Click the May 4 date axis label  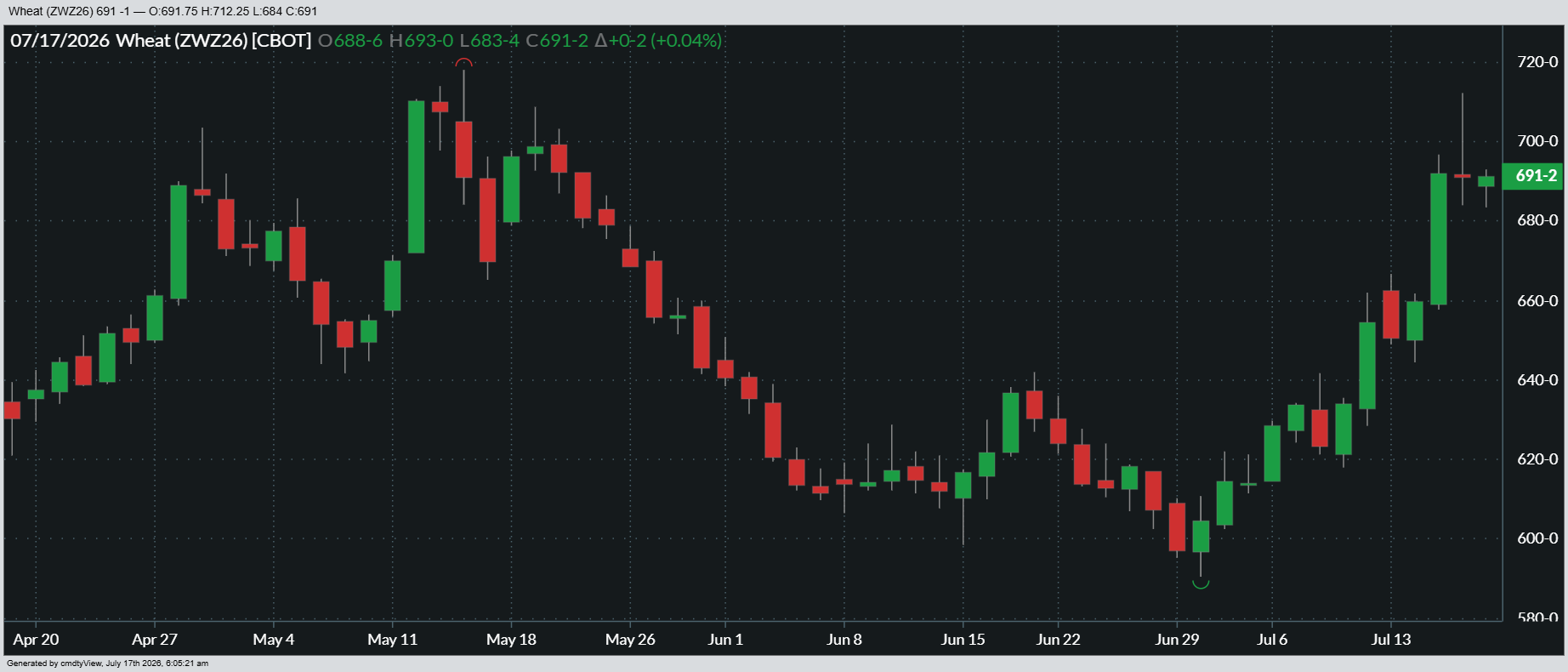[274, 640]
